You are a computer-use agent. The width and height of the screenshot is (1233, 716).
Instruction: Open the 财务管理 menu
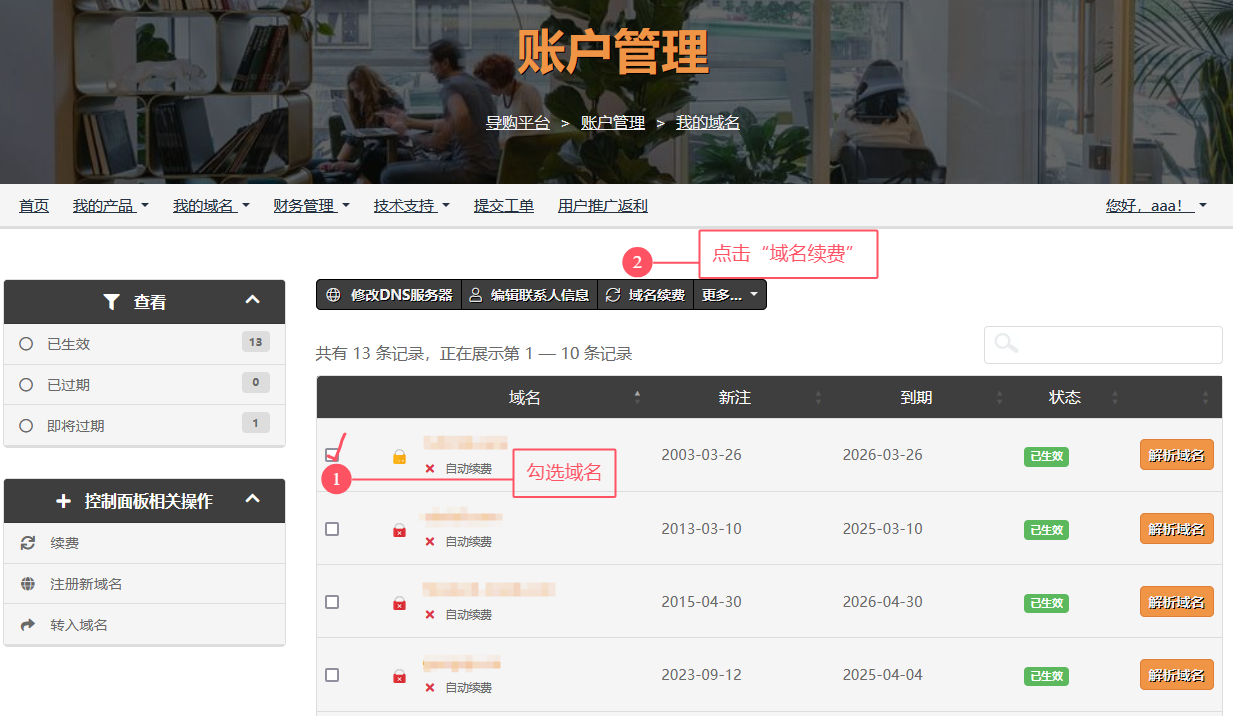coord(311,206)
